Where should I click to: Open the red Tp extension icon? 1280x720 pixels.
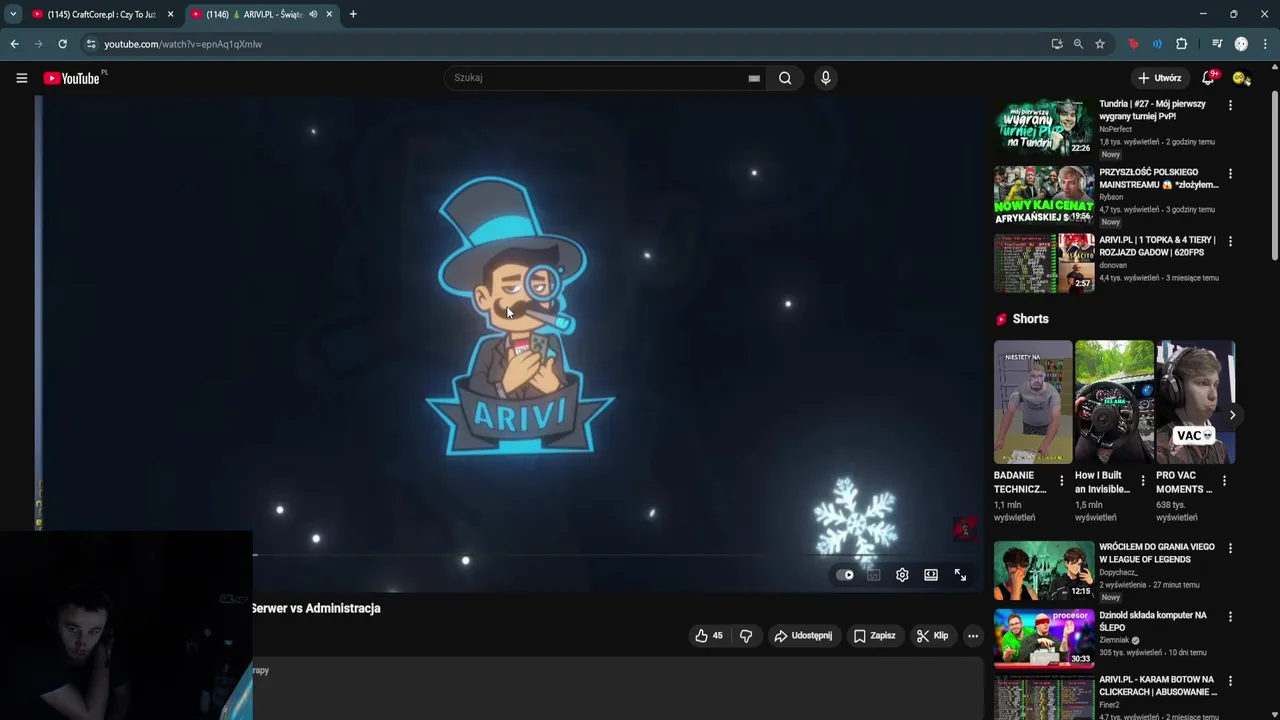(x=1133, y=44)
